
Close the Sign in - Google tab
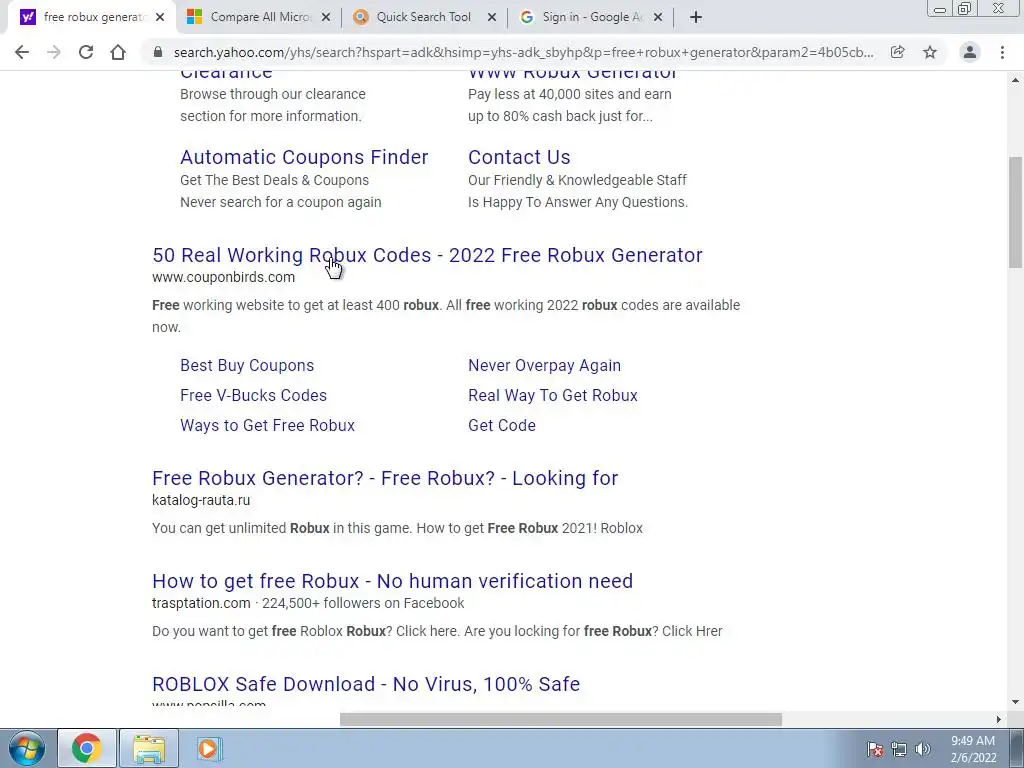pyautogui.click(x=658, y=17)
